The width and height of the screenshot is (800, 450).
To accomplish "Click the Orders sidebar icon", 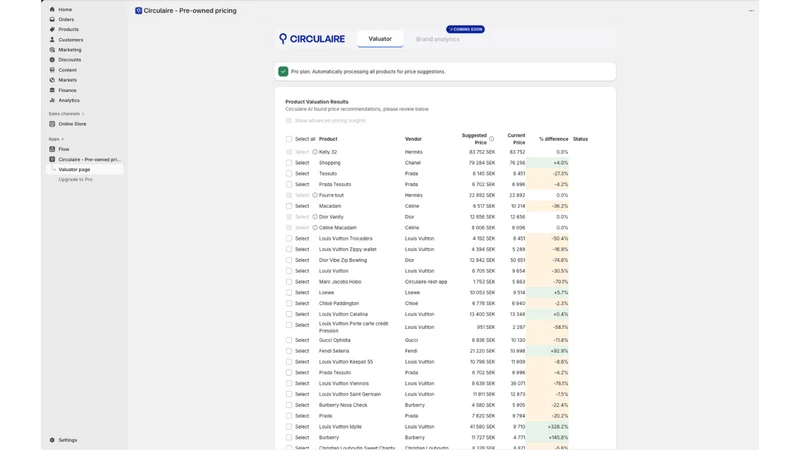I will click(52, 19).
